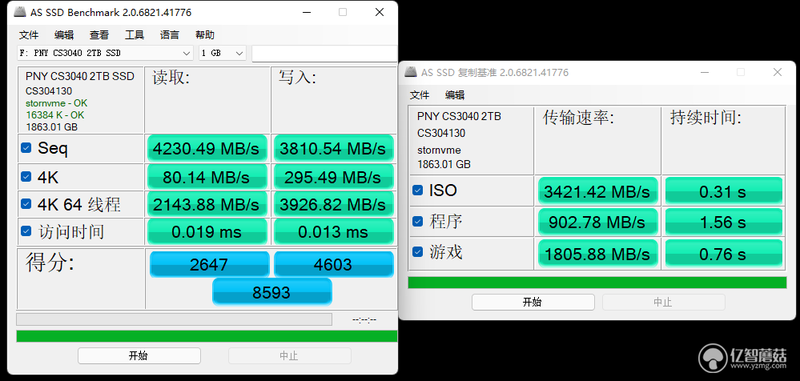
Task: Open the 工具 menu
Action: coord(134,35)
